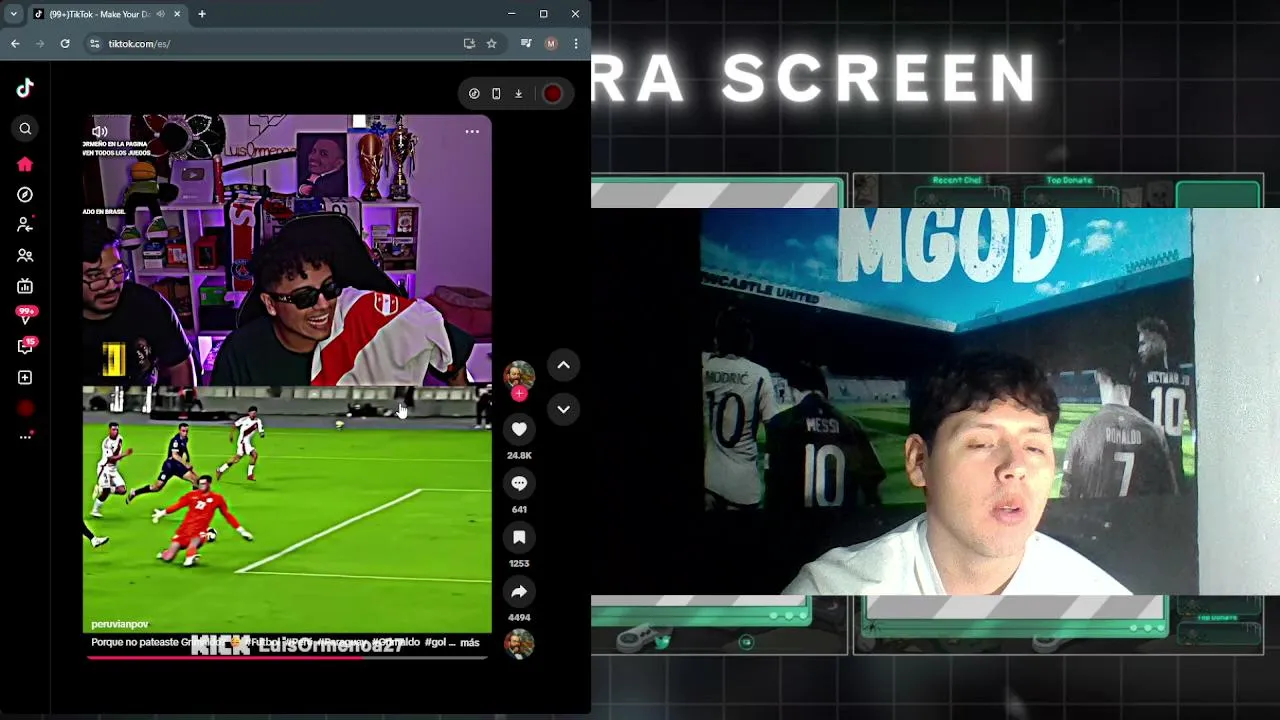Go to the previous video with up arrow

[563, 365]
